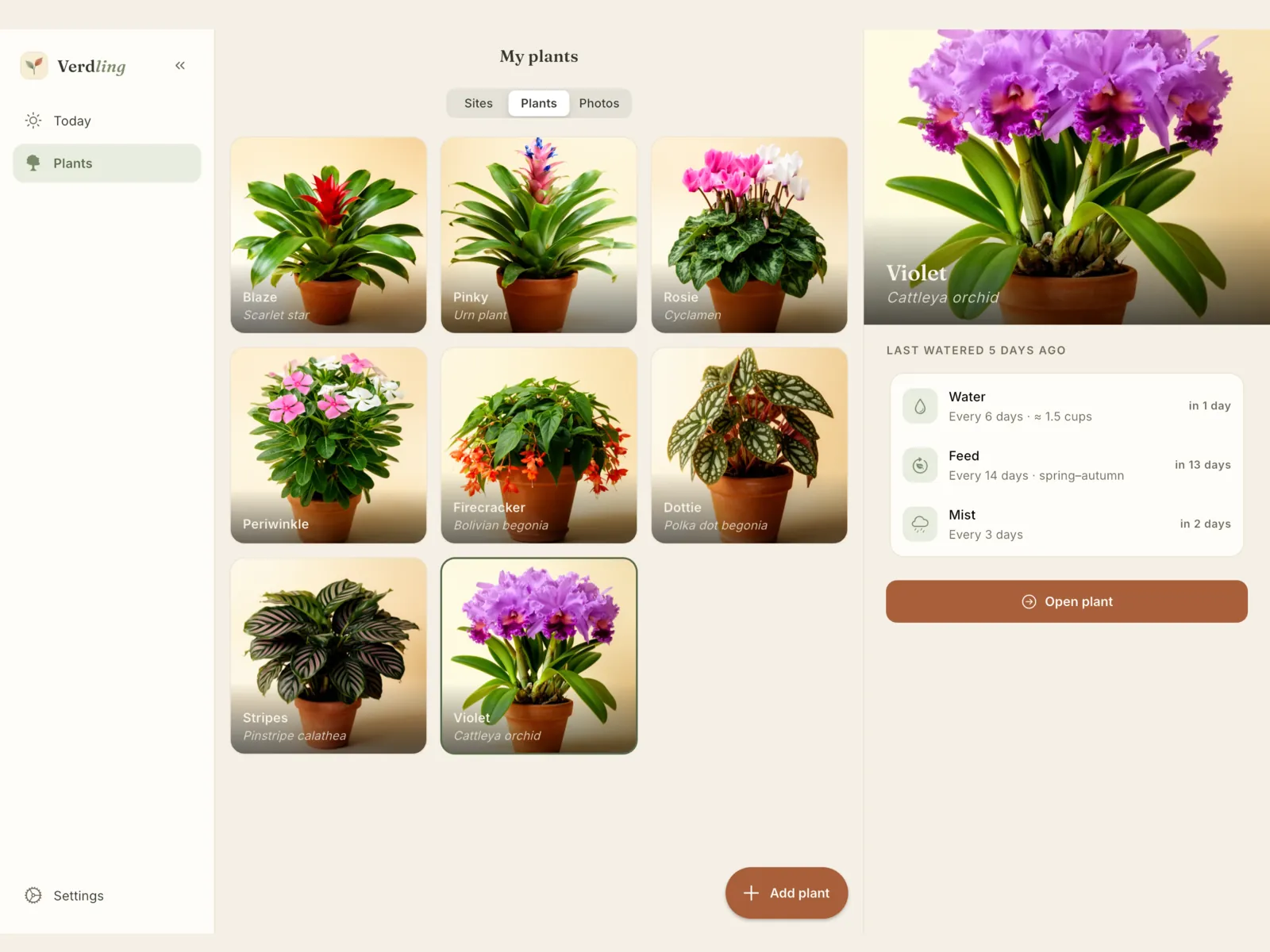This screenshot has height=952, width=1270.
Task: Click the arrow circle icon in Open plant
Action: [x=1029, y=601]
